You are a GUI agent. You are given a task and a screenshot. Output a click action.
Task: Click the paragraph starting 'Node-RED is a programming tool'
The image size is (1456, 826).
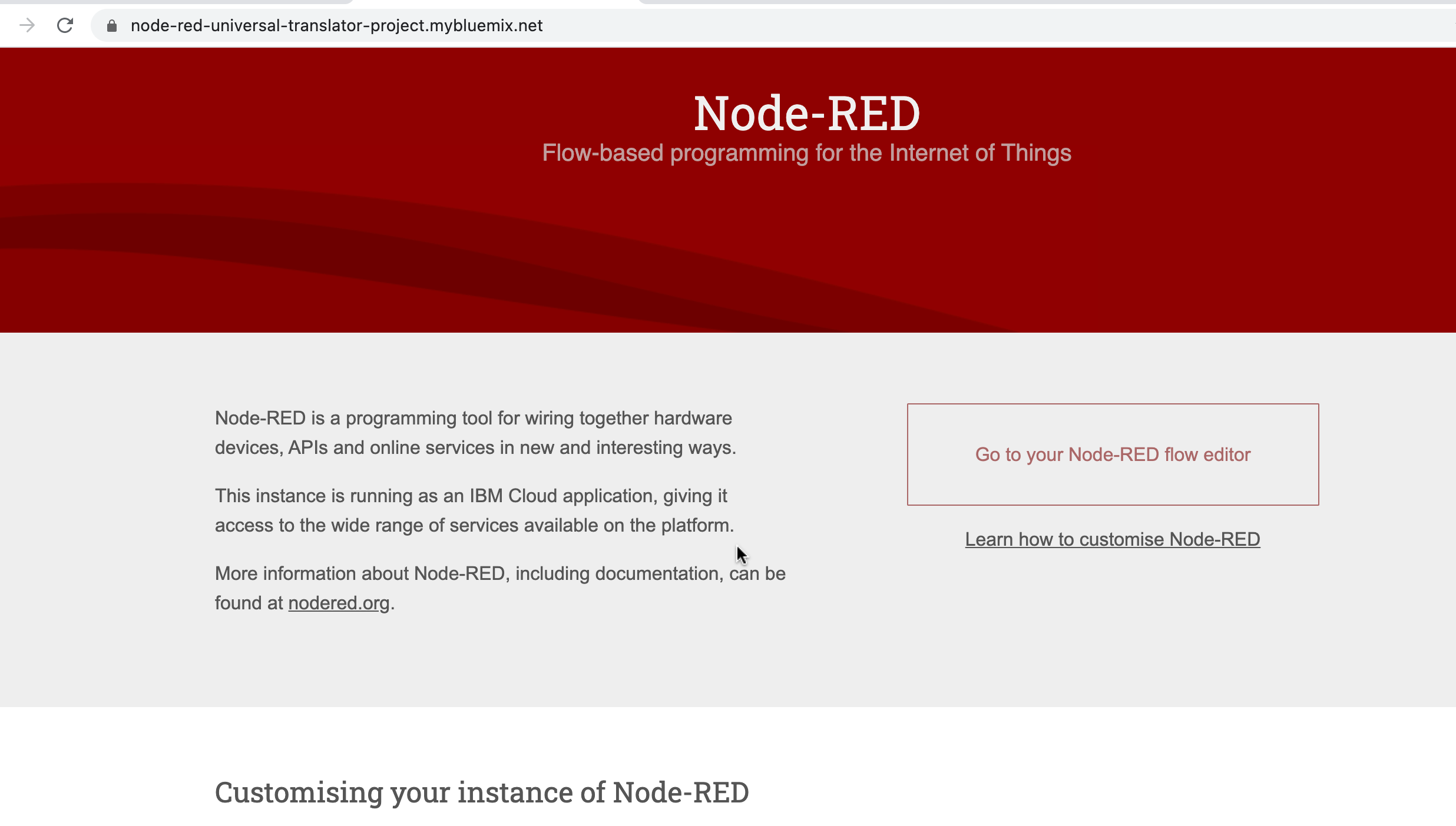475,433
